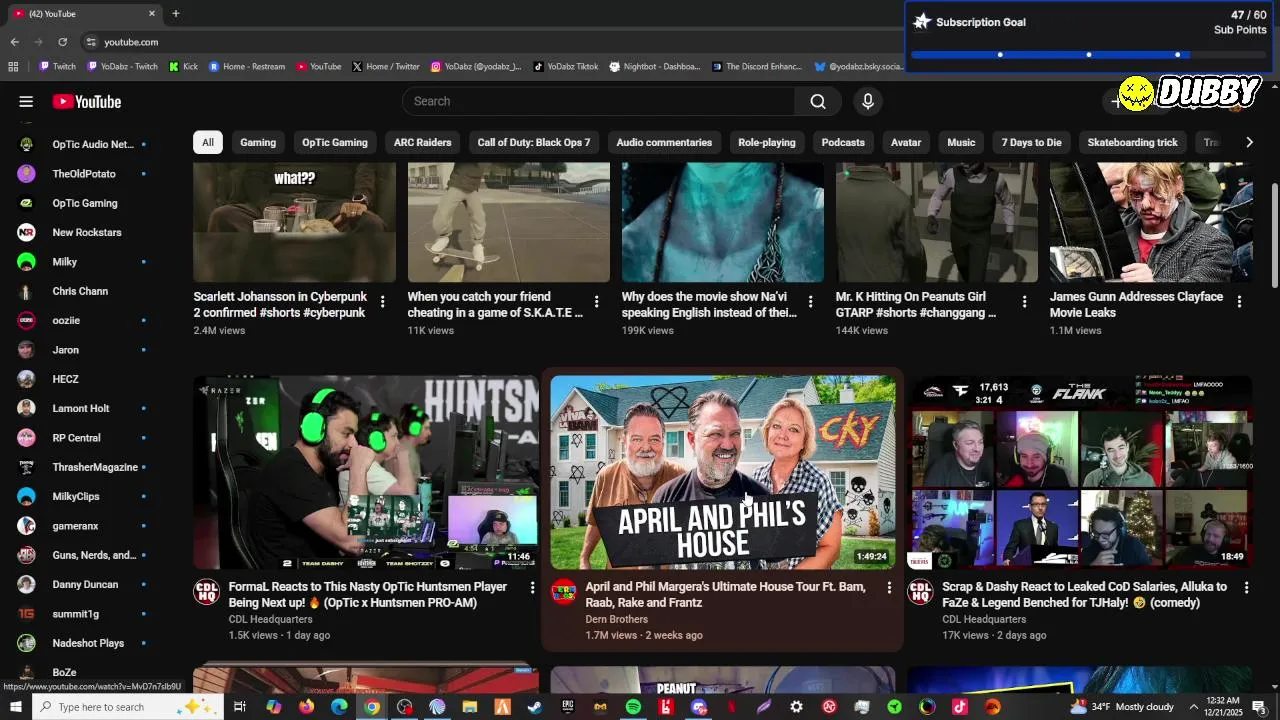Reload the page with the refresh button
This screenshot has width=1280, height=720.
coord(62,42)
